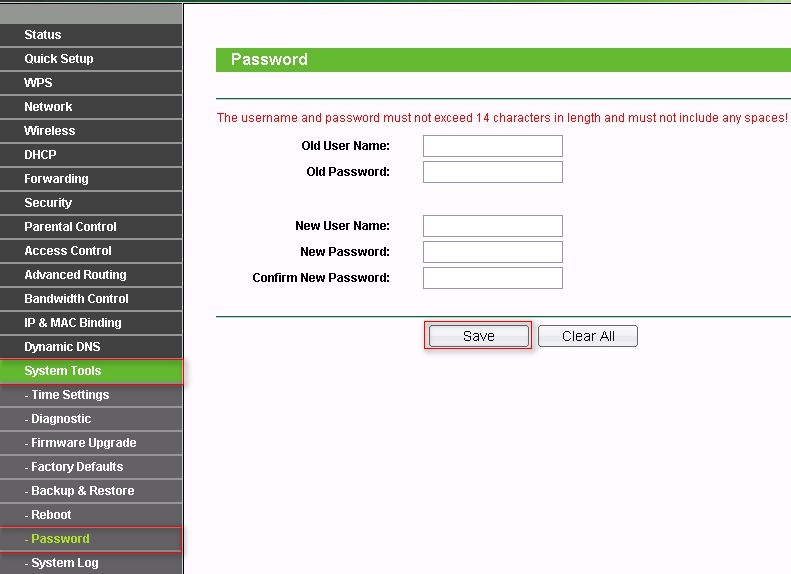Collapse the System Tools menu
The image size is (791, 574).
(91, 371)
